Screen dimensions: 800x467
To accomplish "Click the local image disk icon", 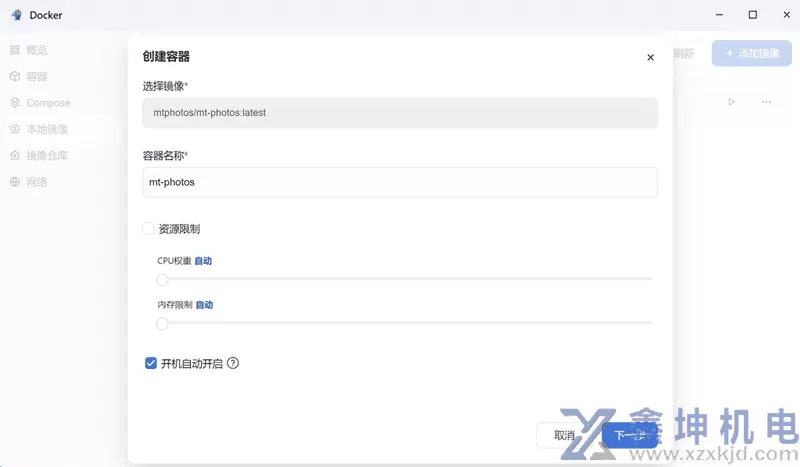I will click(x=15, y=129).
